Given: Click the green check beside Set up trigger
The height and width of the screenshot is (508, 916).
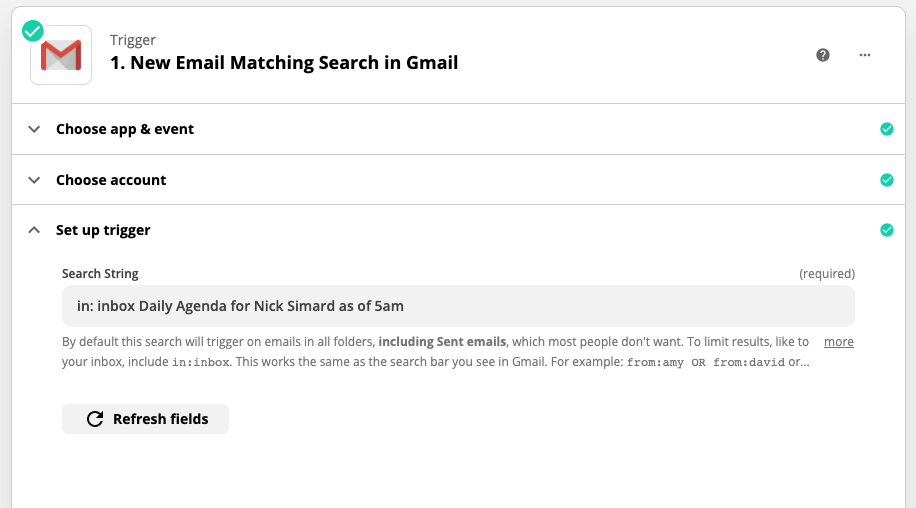Looking at the screenshot, I should tap(886, 230).
